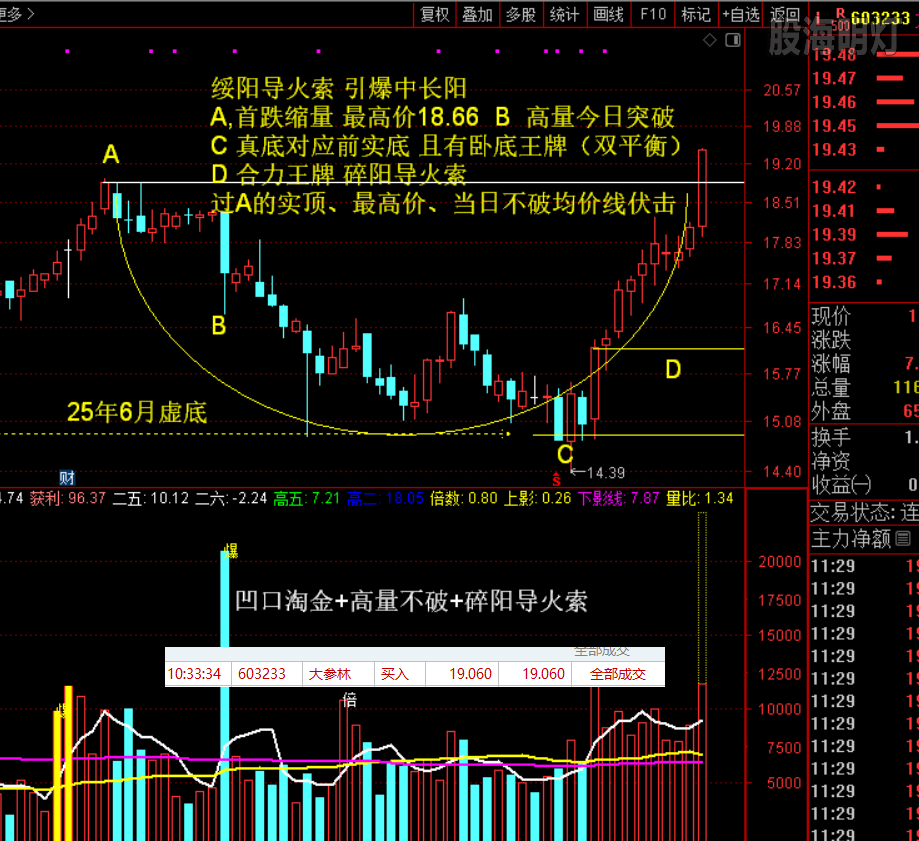
Task: Click the blue 财 marker on the chart
Action: coord(67,478)
